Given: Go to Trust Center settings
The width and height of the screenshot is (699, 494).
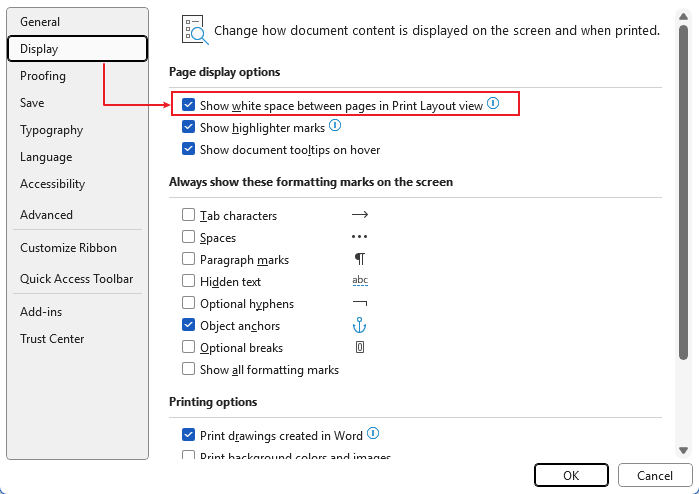Looking at the screenshot, I should [x=52, y=339].
